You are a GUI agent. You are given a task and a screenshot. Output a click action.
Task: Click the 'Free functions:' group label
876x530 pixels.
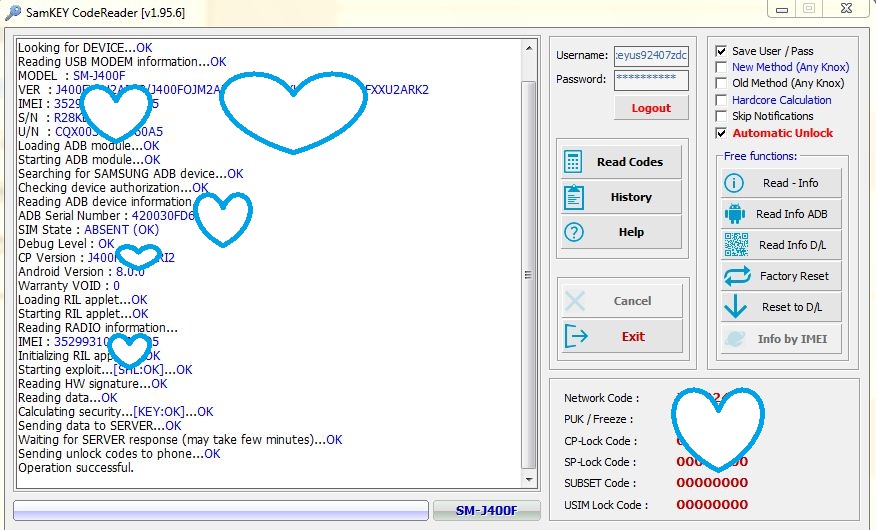point(760,156)
